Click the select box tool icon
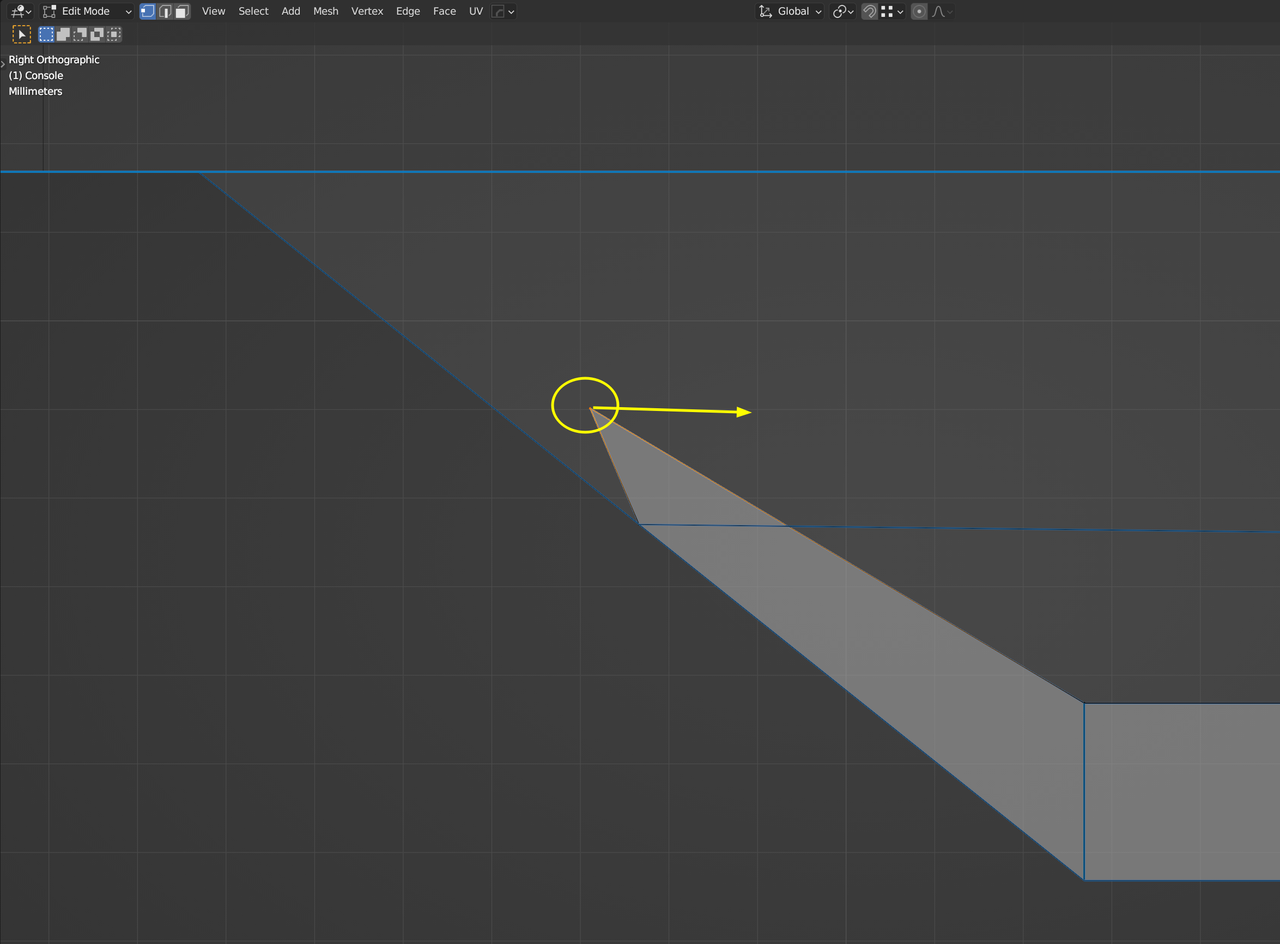Viewport: 1280px width, 944px height. click(21, 34)
